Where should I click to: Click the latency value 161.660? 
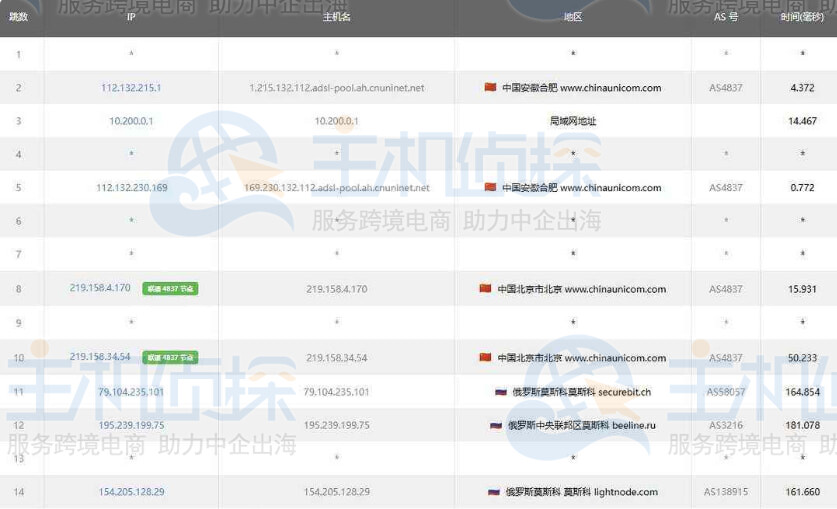[802, 491]
